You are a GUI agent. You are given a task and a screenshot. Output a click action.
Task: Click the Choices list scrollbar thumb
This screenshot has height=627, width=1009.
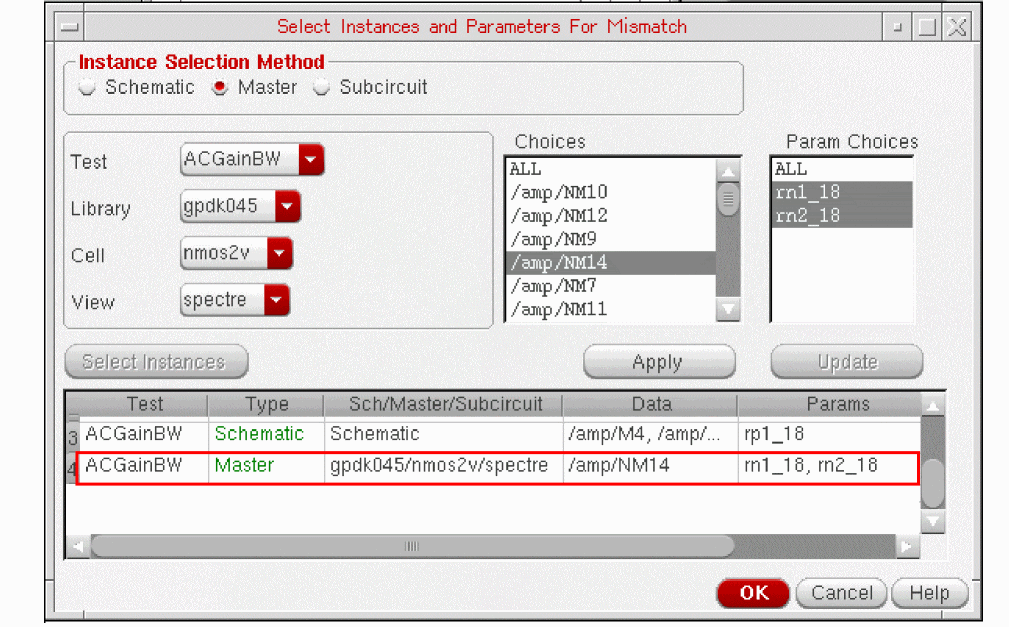pyautogui.click(x=728, y=200)
